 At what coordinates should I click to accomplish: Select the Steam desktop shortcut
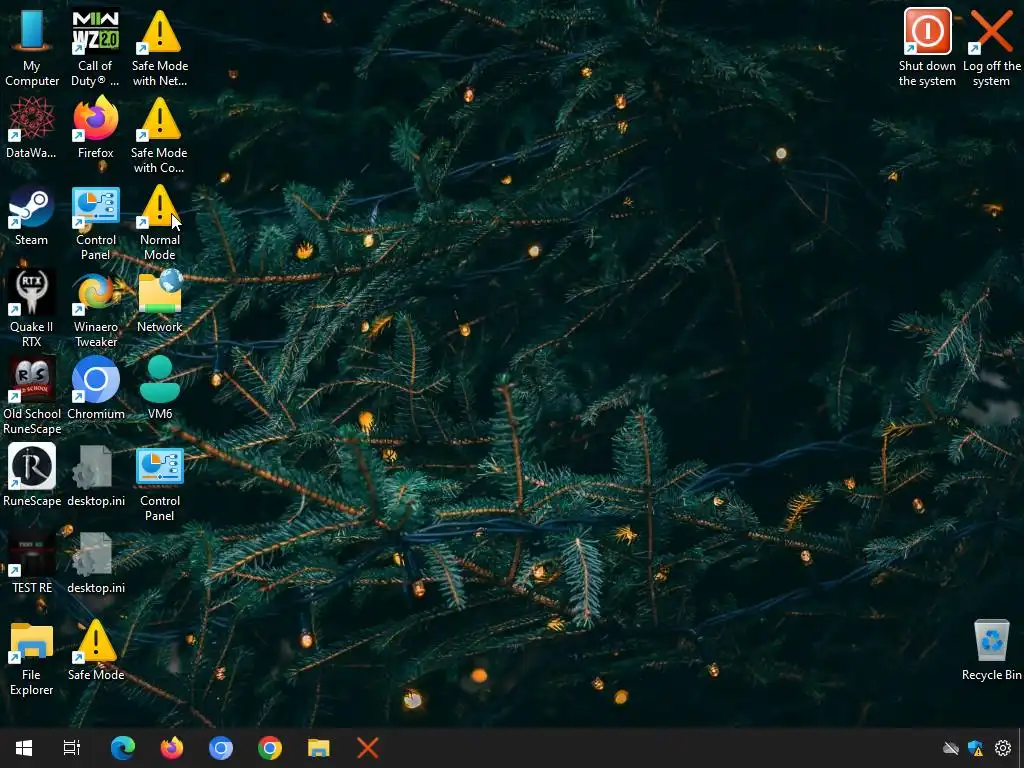[31, 215]
